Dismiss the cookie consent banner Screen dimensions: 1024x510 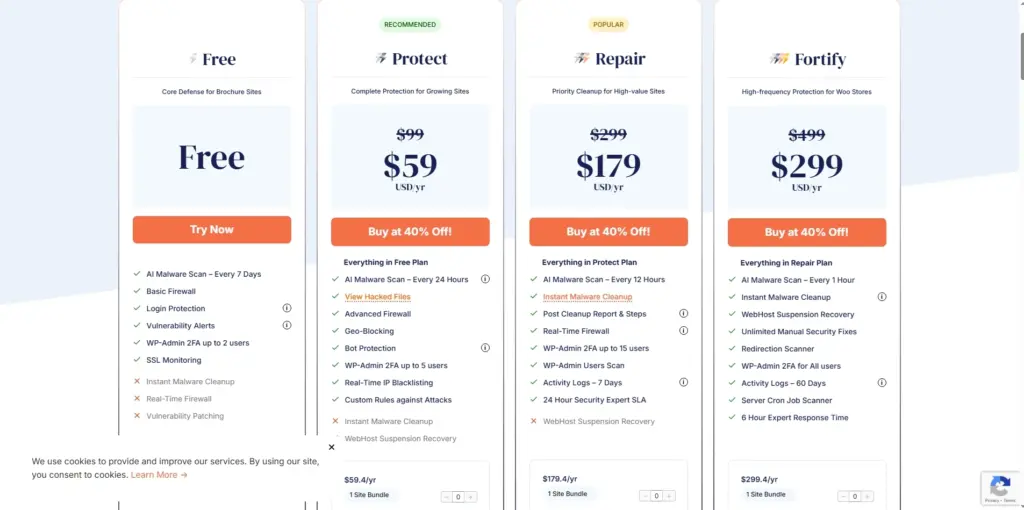pos(331,447)
